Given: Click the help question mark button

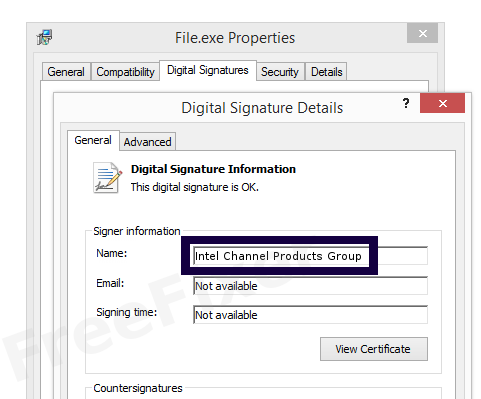Looking at the screenshot, I should click(x=406, y=103).
